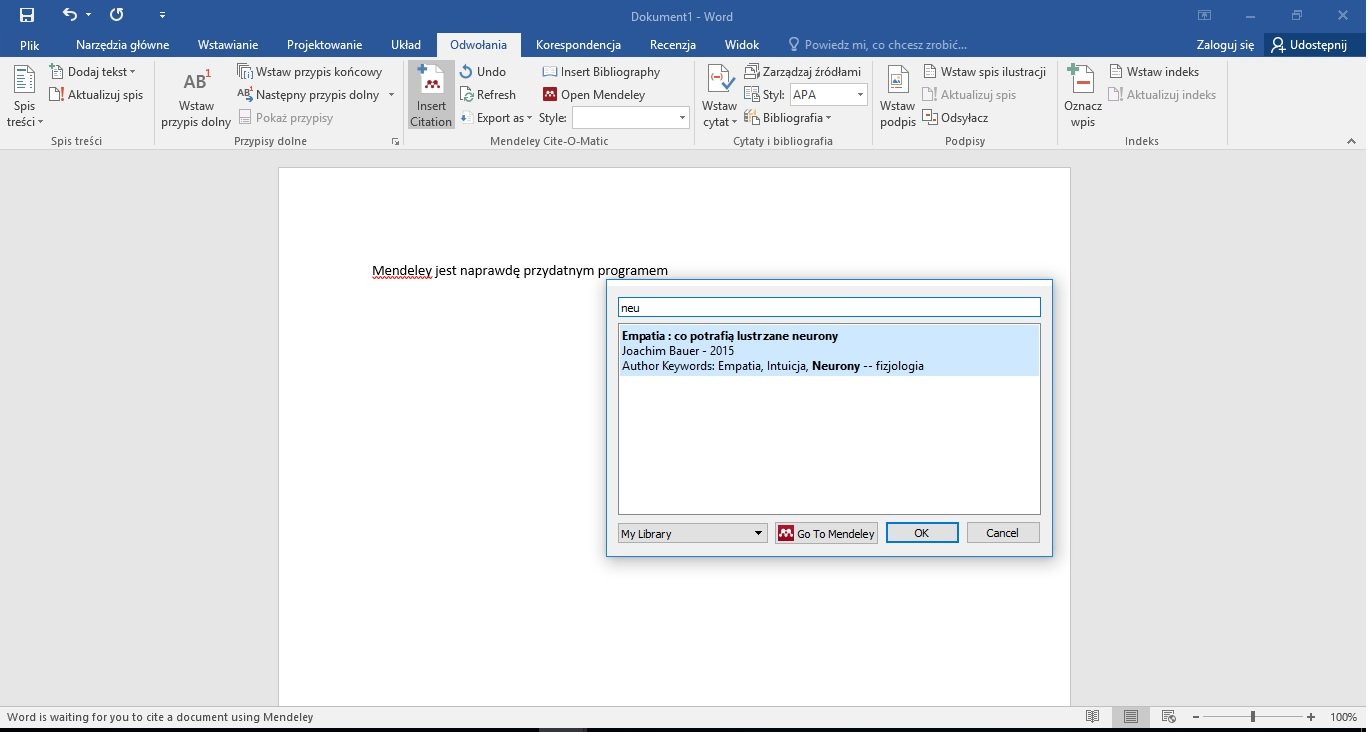Viewport: 1368px width, 732px height.
Task: Open the Spis treści table of contents button
Action: pos(24,97)
